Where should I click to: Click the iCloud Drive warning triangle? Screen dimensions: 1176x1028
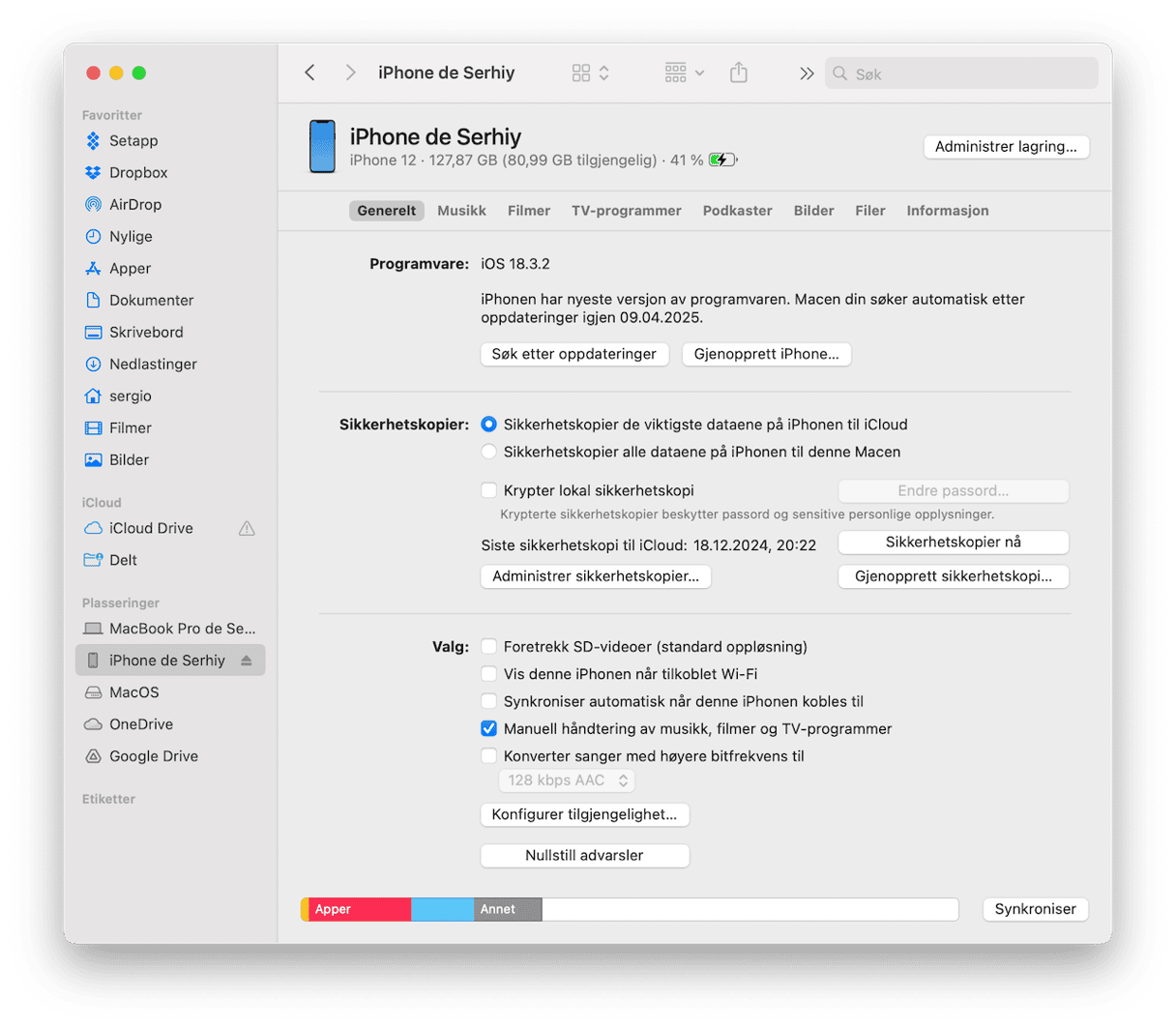[x=247, y=529]
